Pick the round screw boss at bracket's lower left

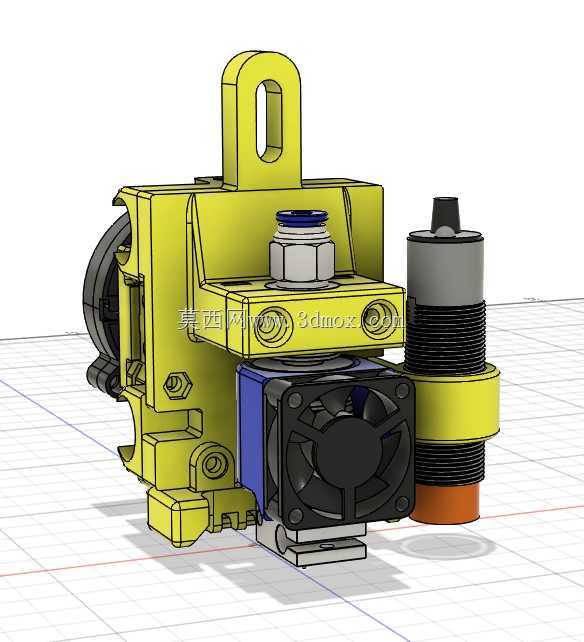[213, 464]
